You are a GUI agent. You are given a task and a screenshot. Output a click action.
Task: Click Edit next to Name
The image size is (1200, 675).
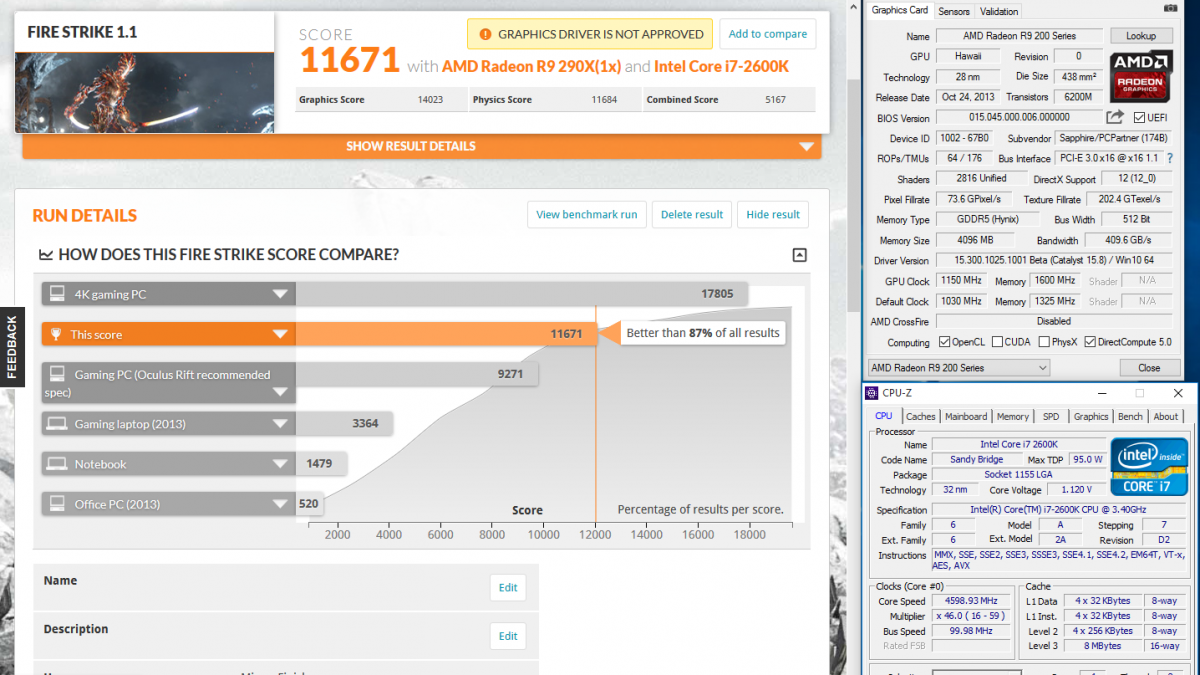(x=508, y=588)
